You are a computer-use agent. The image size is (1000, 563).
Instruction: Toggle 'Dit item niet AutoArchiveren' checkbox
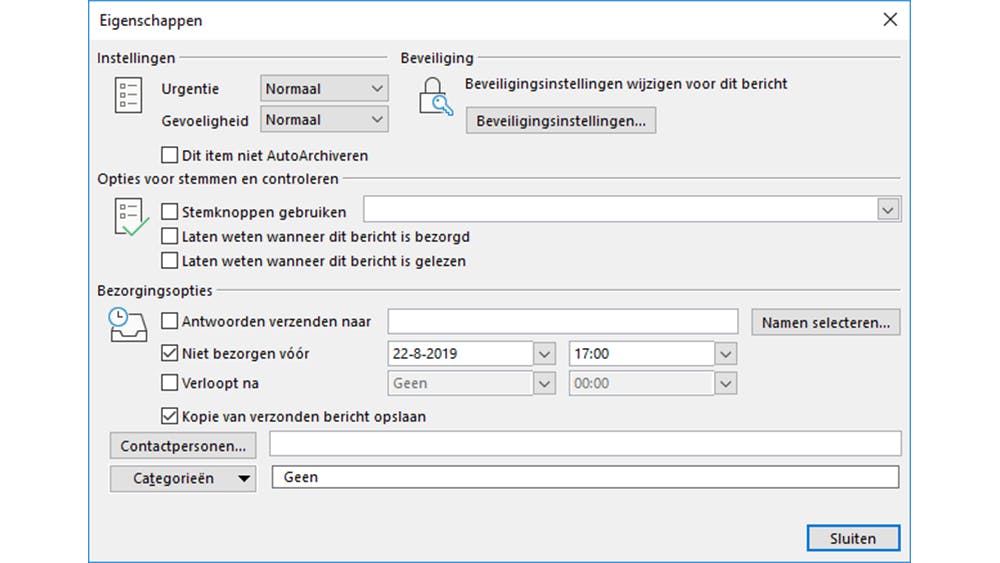click(169, 155)
